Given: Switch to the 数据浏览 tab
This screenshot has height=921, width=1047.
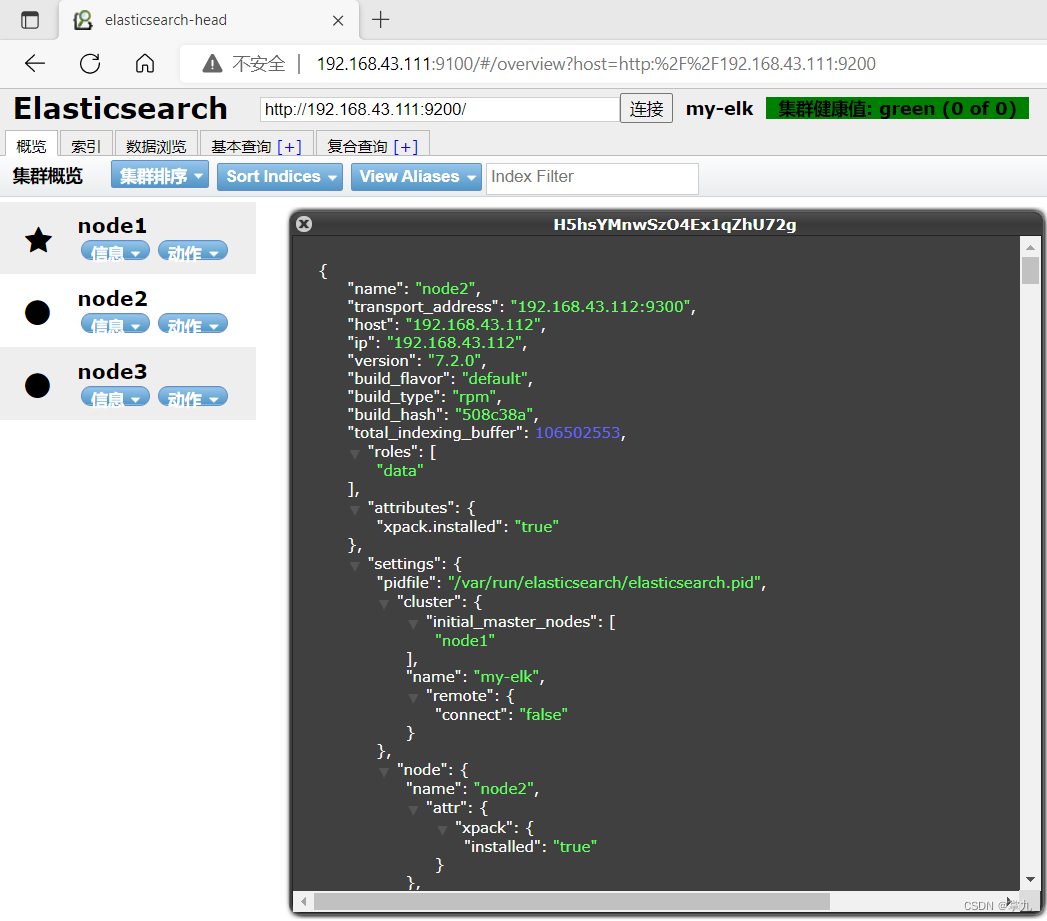Looking at the screenshot, I should [156, 146].
